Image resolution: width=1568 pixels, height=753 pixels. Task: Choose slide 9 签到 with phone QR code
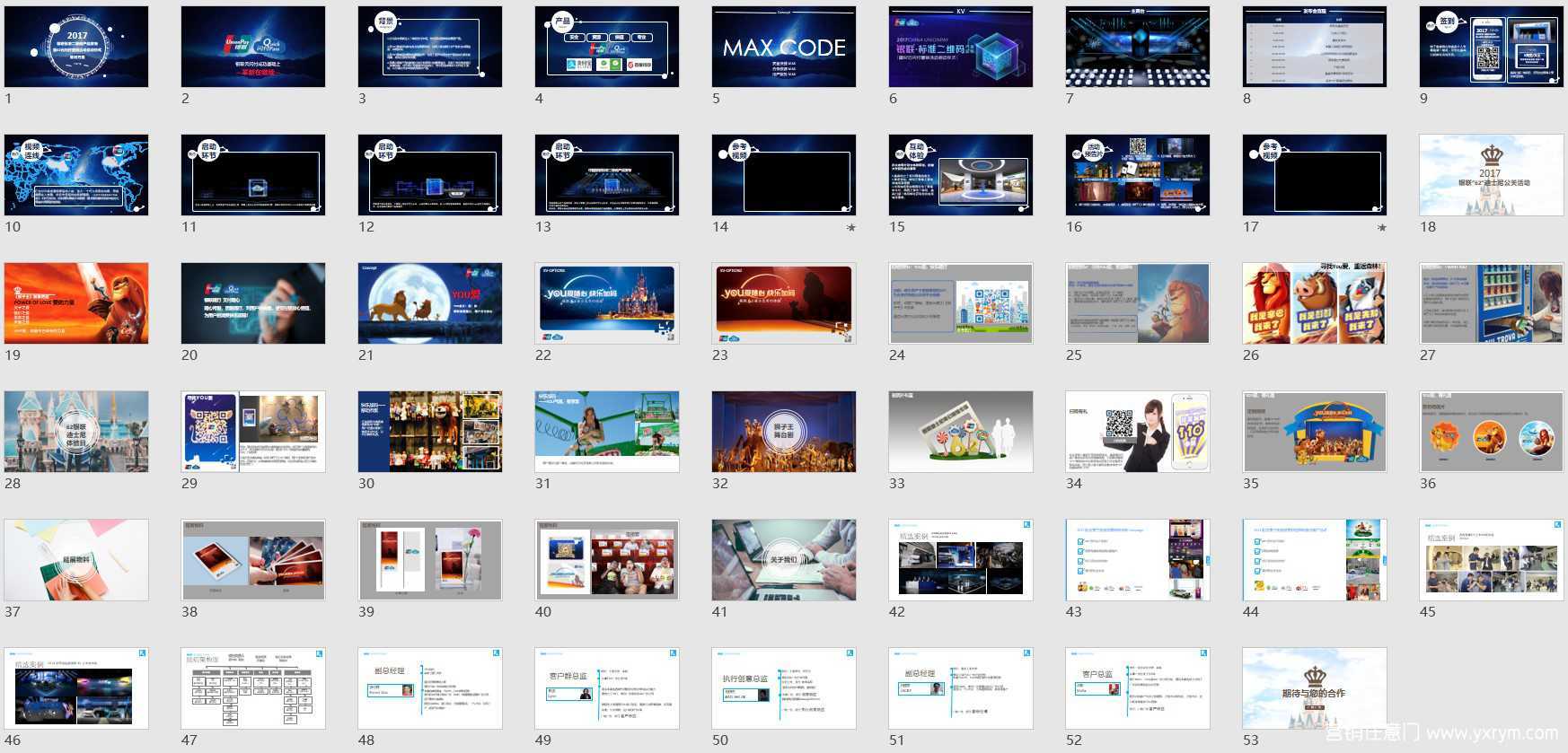click(x=1492, y=47)
